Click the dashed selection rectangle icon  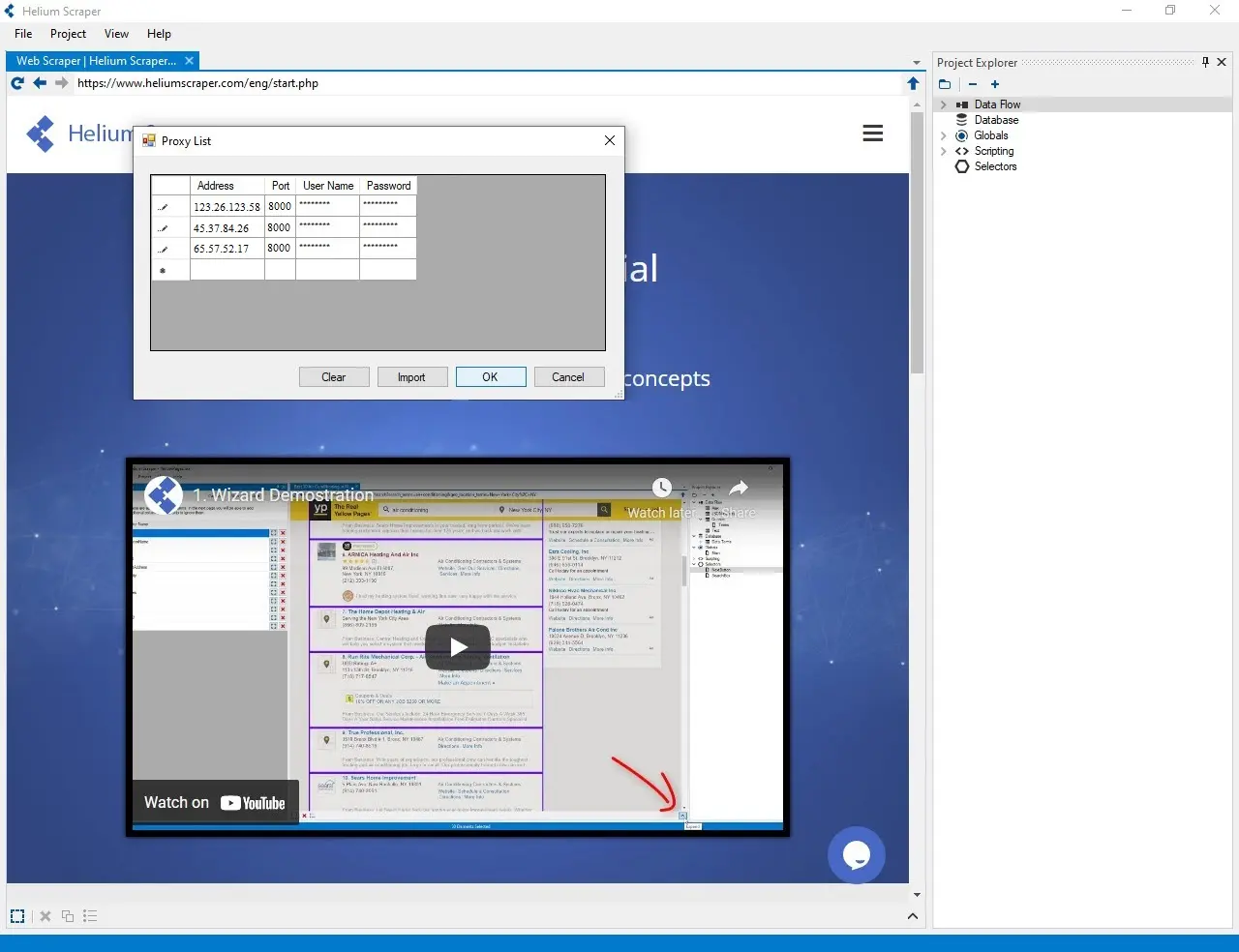(17, 916)
